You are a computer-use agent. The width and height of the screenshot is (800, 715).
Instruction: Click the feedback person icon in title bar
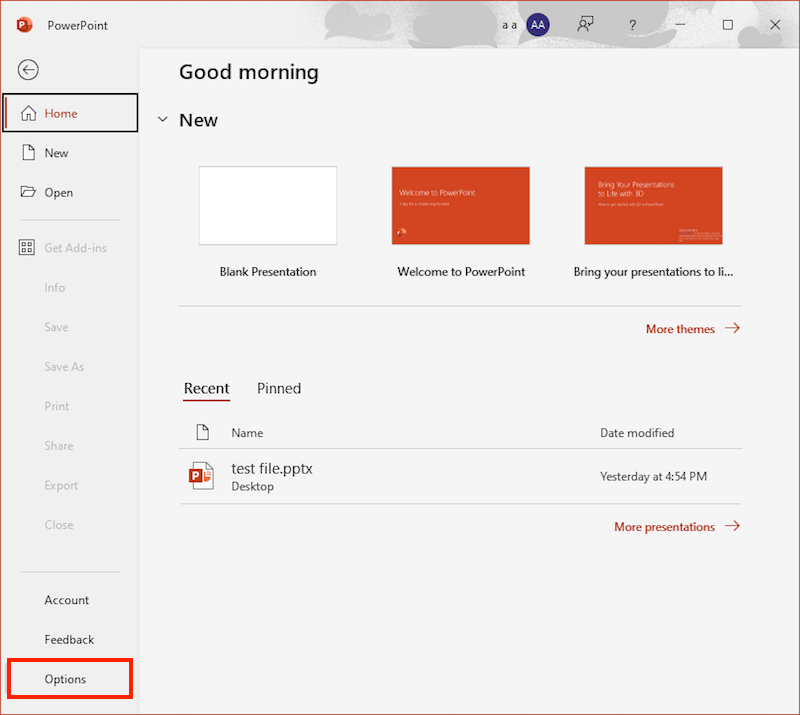click(x=585, y=24)
